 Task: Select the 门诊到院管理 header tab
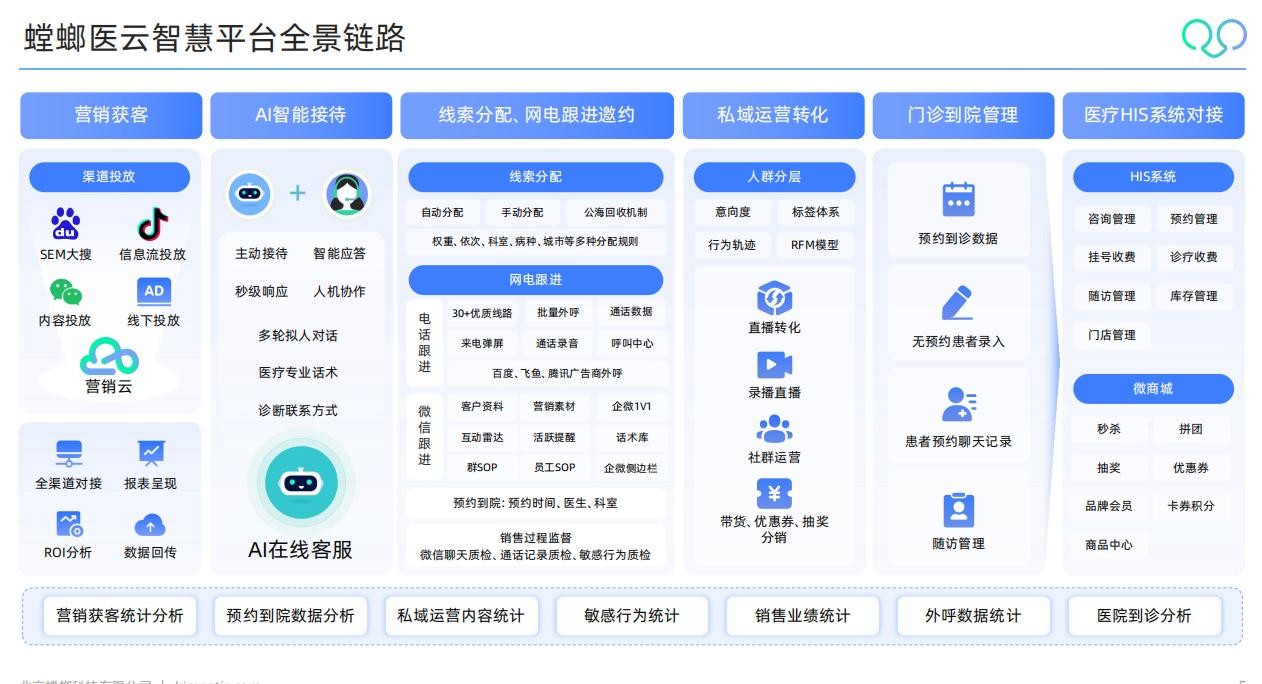coord(963,115)
